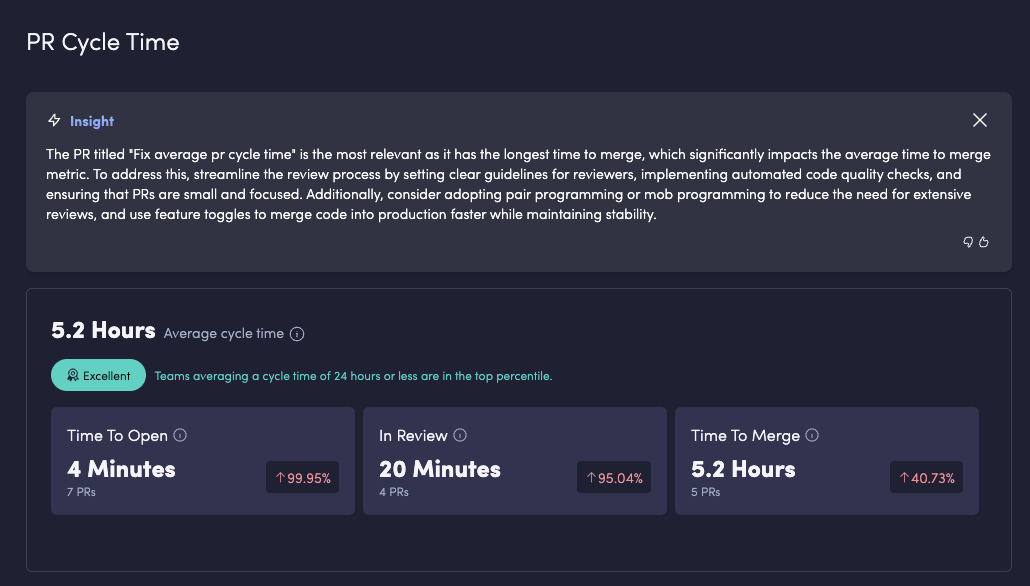Click the thumbs up icon on Insight

point(984,242)
